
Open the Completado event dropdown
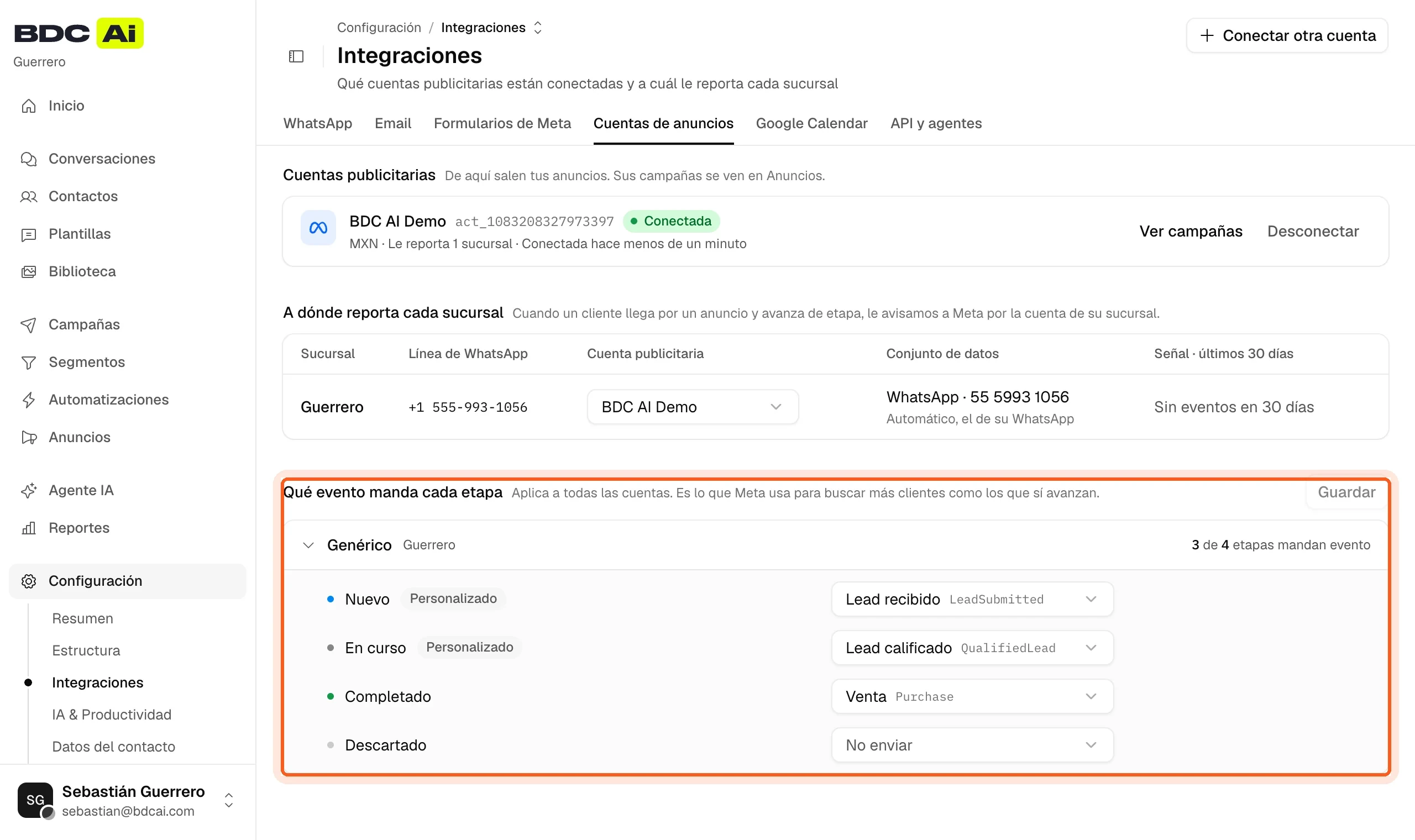click(972, 696)
